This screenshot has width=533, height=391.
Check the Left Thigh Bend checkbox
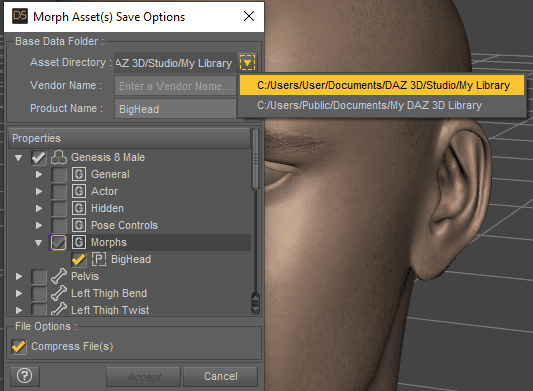[39, 293]
